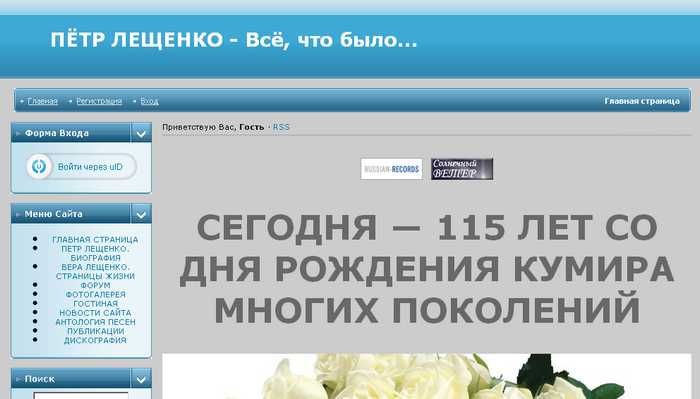
Task: Go to ГЛАВНАЯ СТРАНИЦА in site menu
Action: [95, 240]
